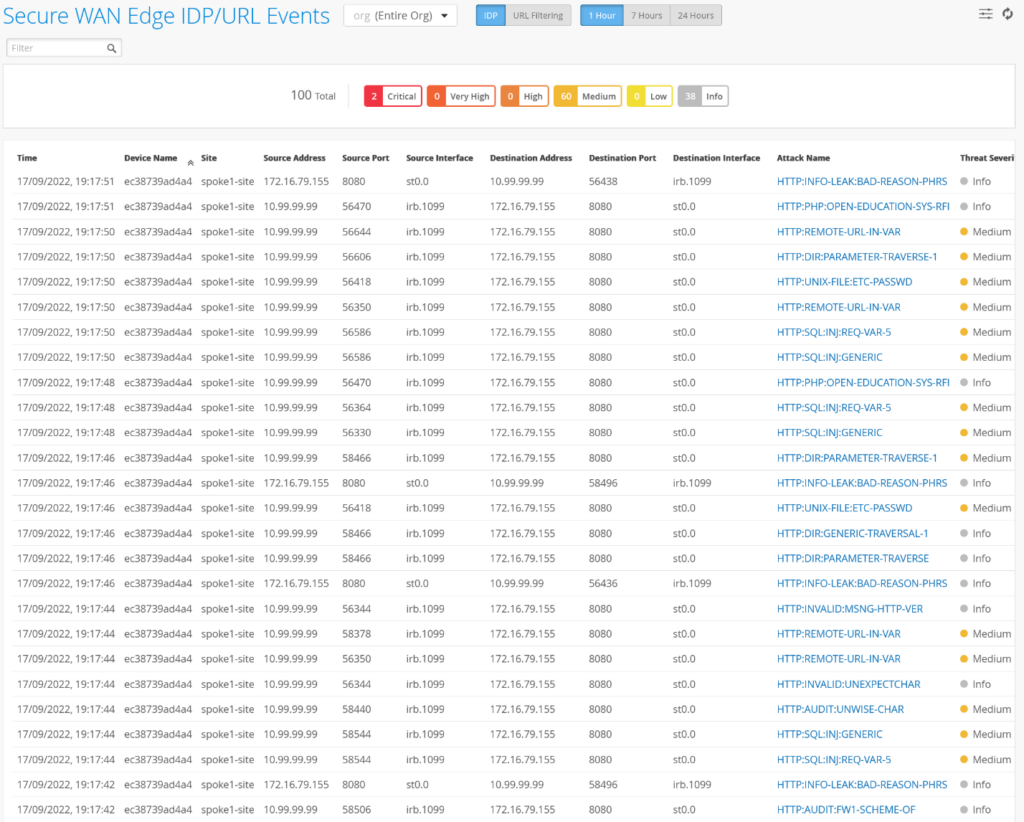Image resolution: width=1024 pixels, height=822 pixels.
Task: Sort by Destination Interface column header
Action: pyautogui.click(x=716, y=158)
